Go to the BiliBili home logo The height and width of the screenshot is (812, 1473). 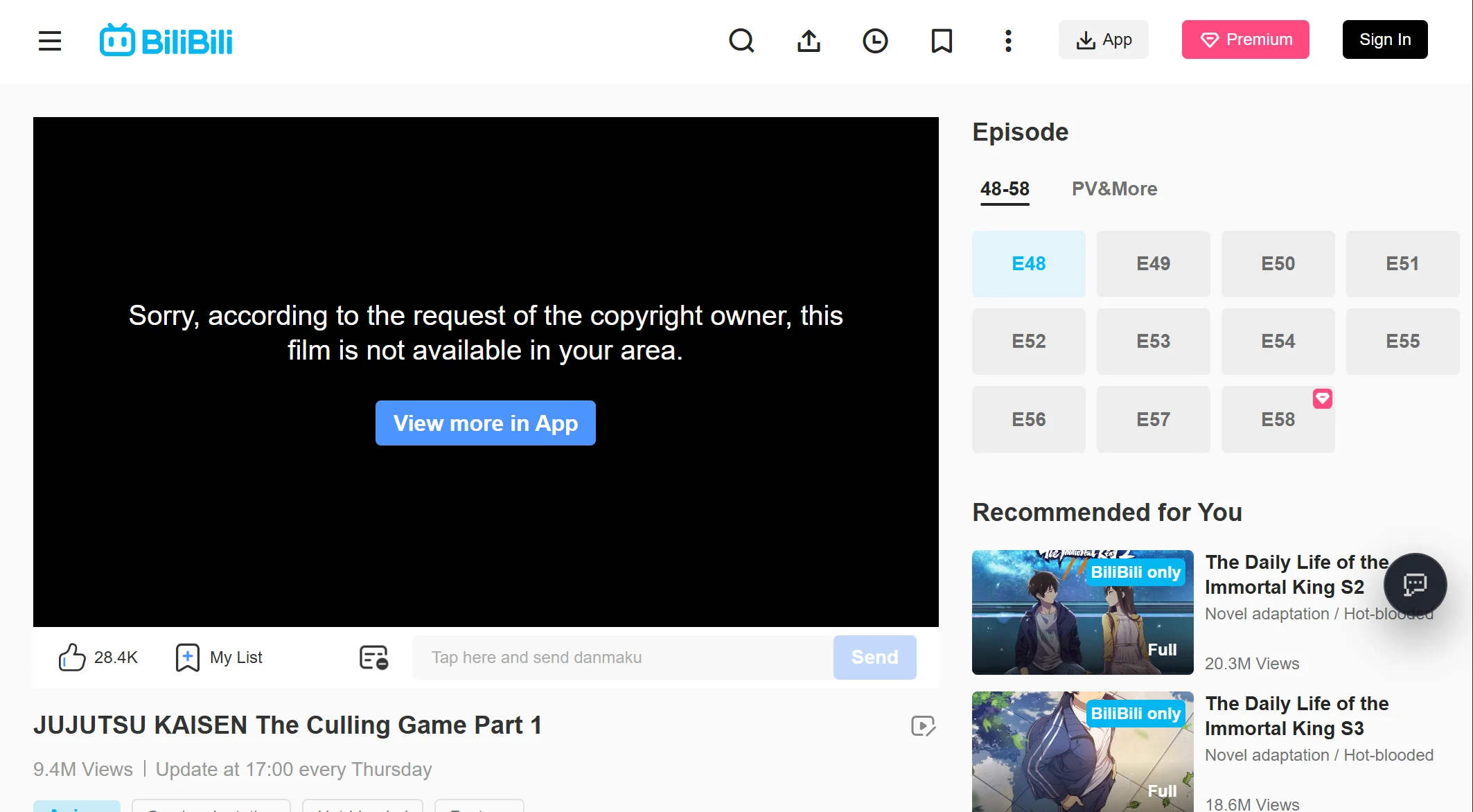click(166, 40)
